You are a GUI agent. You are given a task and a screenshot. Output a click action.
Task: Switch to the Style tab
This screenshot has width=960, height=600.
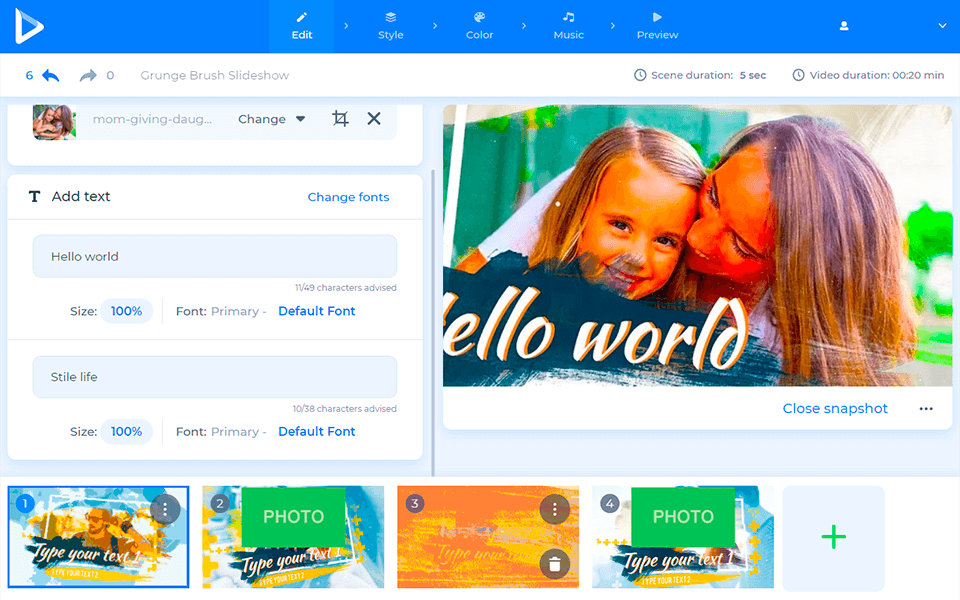coord(391,26)
